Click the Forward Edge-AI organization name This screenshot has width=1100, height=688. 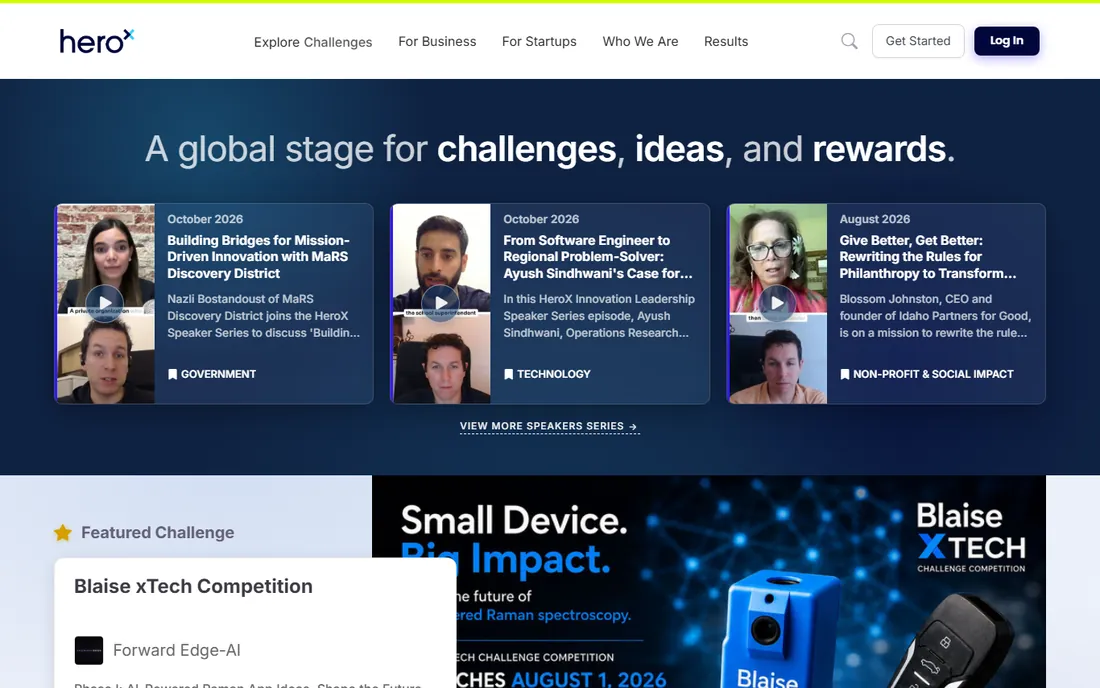177,650
